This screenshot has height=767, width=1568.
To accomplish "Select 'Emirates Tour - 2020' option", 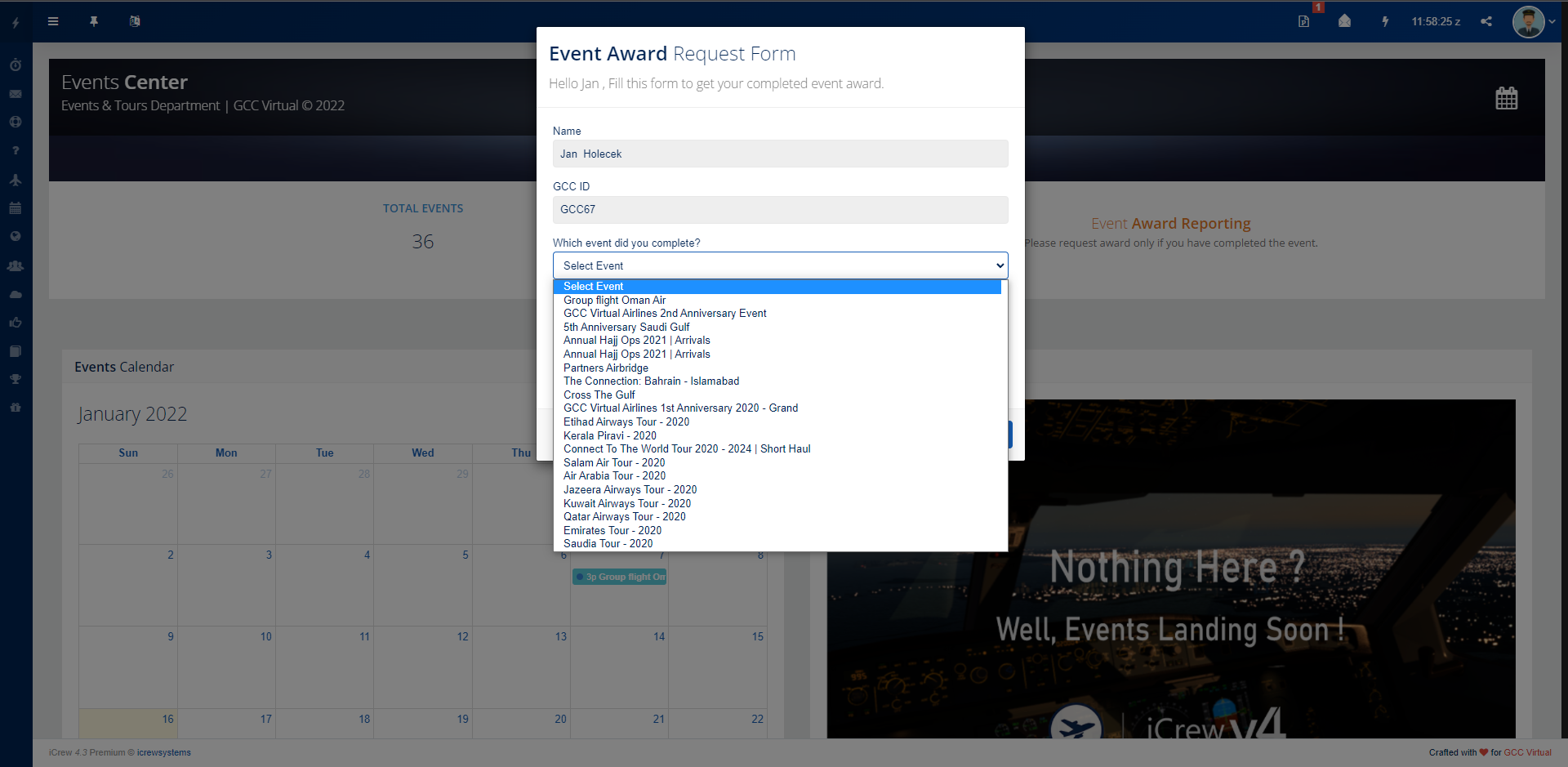I will tap(777, 531).
